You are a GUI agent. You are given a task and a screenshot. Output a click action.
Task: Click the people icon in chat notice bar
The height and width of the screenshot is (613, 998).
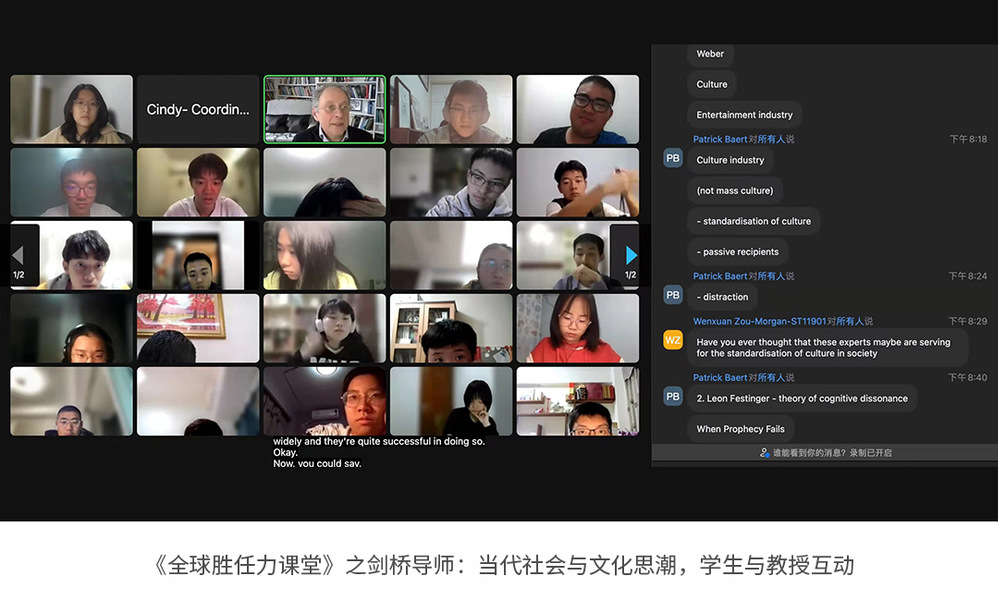[x=765, y=453]
